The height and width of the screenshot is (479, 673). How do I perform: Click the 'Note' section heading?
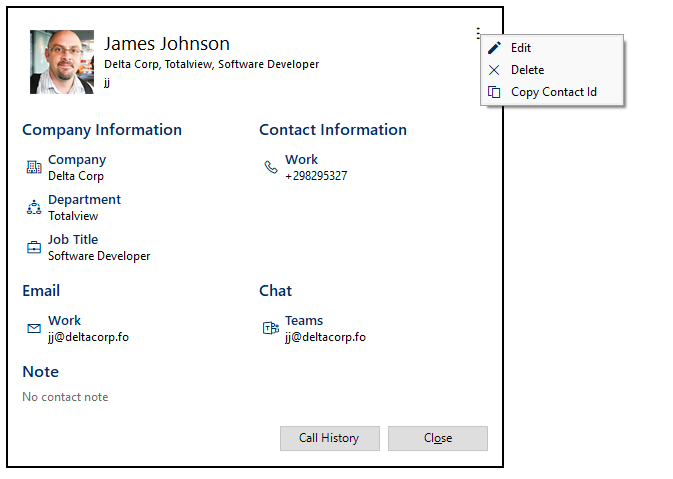tap(41, 372)
